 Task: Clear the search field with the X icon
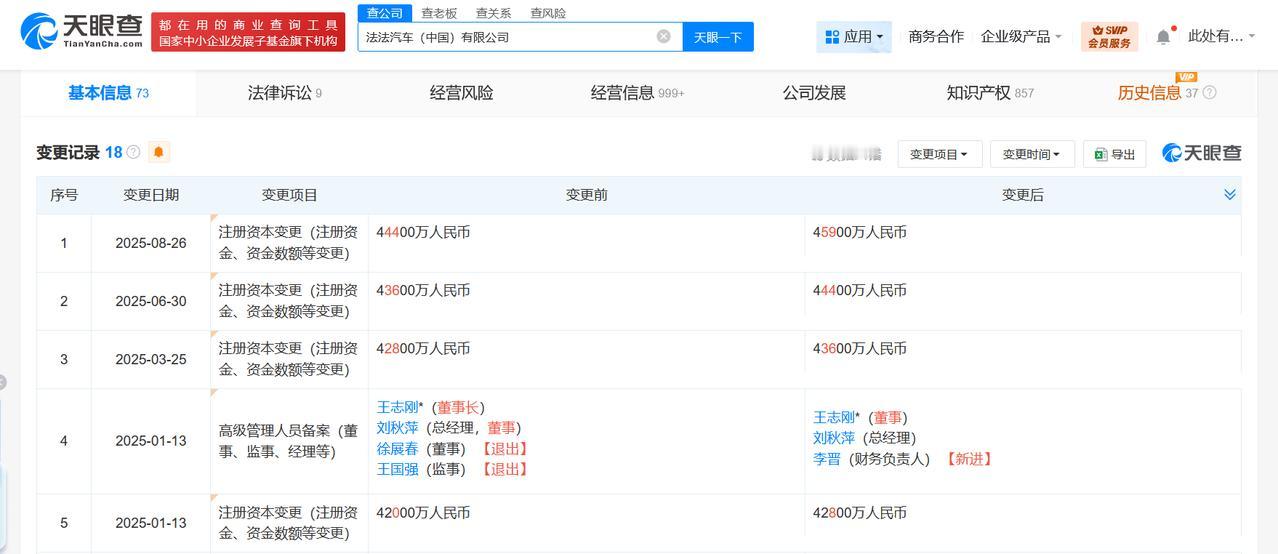(x=664, y=37)
